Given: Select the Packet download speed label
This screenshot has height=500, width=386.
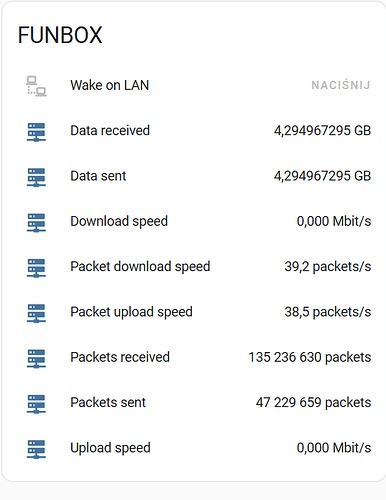Looking at the screenshot, I should pos(140,267).
